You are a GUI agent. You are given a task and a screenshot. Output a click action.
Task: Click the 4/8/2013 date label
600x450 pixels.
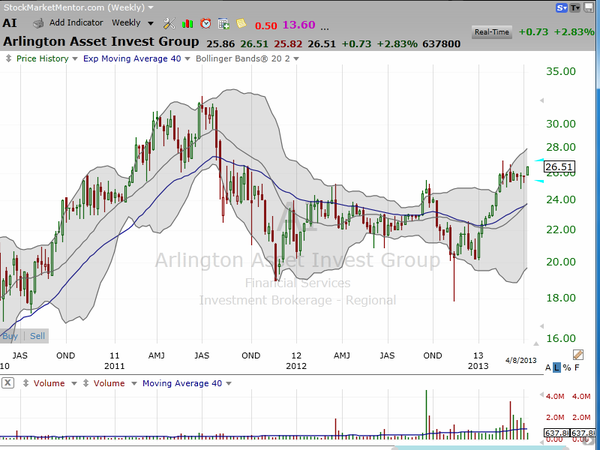tap(521, 360)
